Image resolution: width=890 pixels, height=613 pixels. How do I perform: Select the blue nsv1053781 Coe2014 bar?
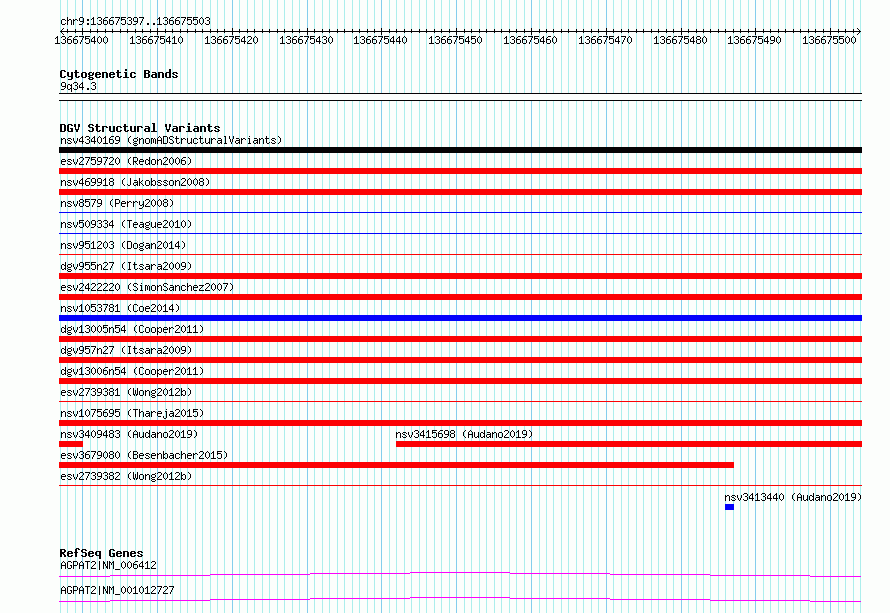coord(460,318)
